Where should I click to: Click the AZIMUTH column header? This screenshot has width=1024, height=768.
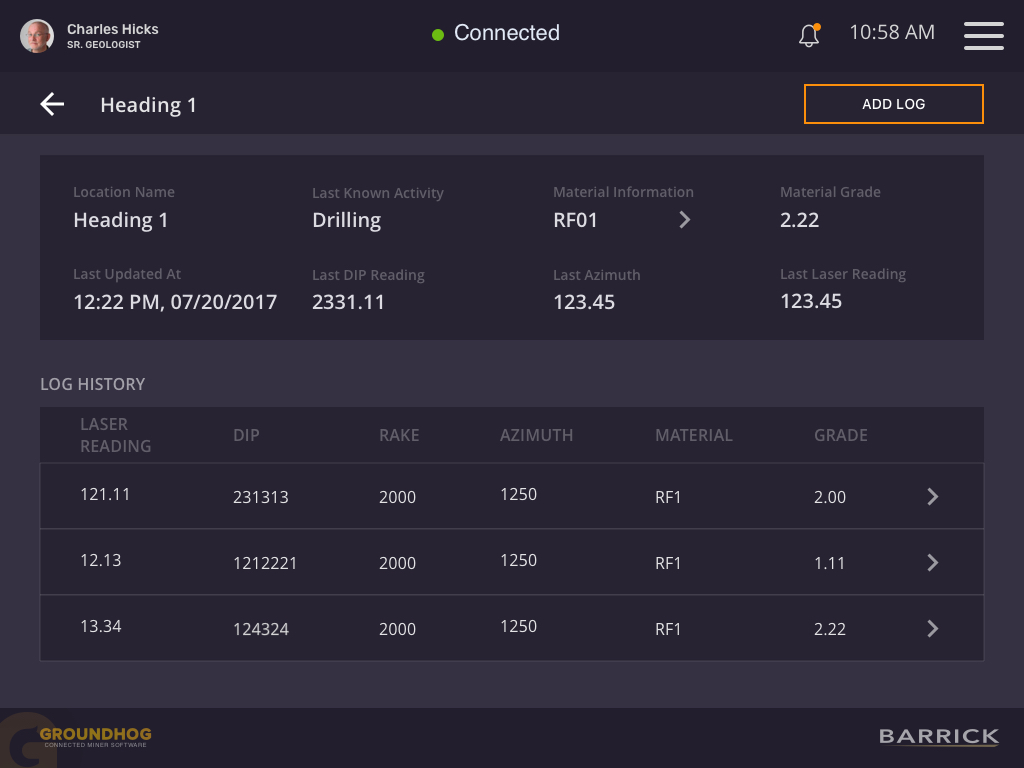[x=536, y=435]
